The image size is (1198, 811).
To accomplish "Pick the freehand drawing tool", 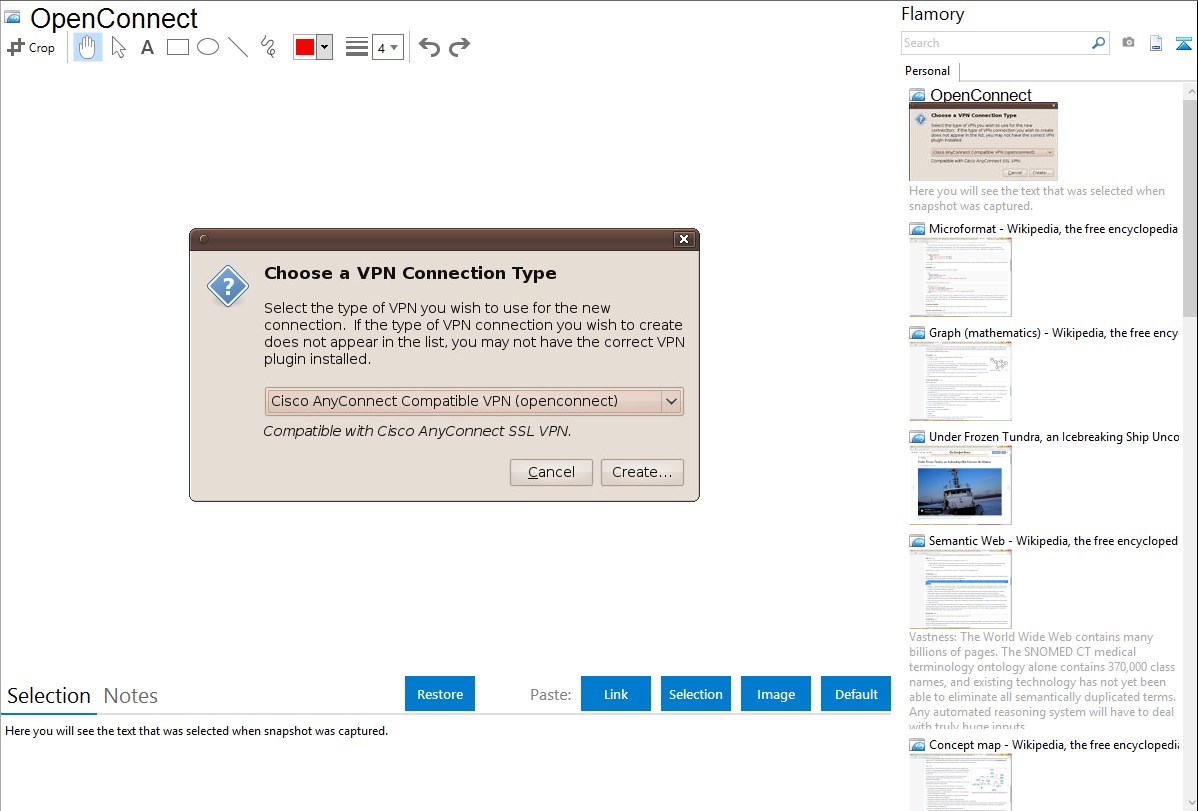I will coord(268,47).
